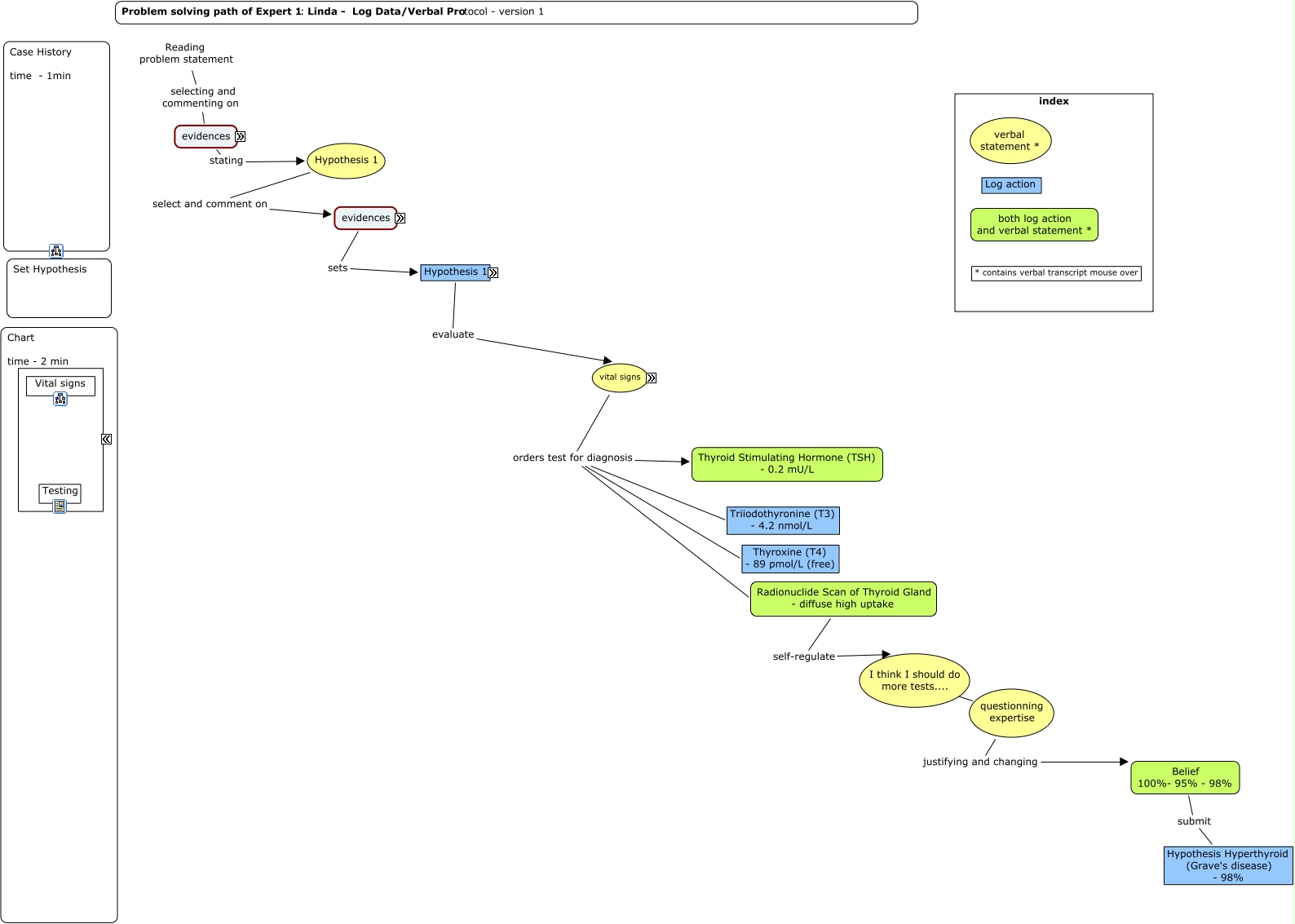Click the Triiodothyronine (T3) log action box
Image resolution: width=1295 pixels, height=924 pixels.
point(782,520)
